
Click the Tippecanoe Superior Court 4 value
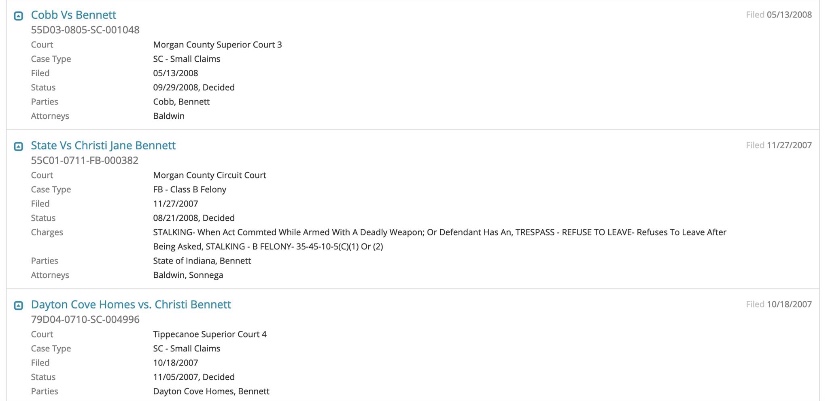pyautogui.click(x=210, y=334)
